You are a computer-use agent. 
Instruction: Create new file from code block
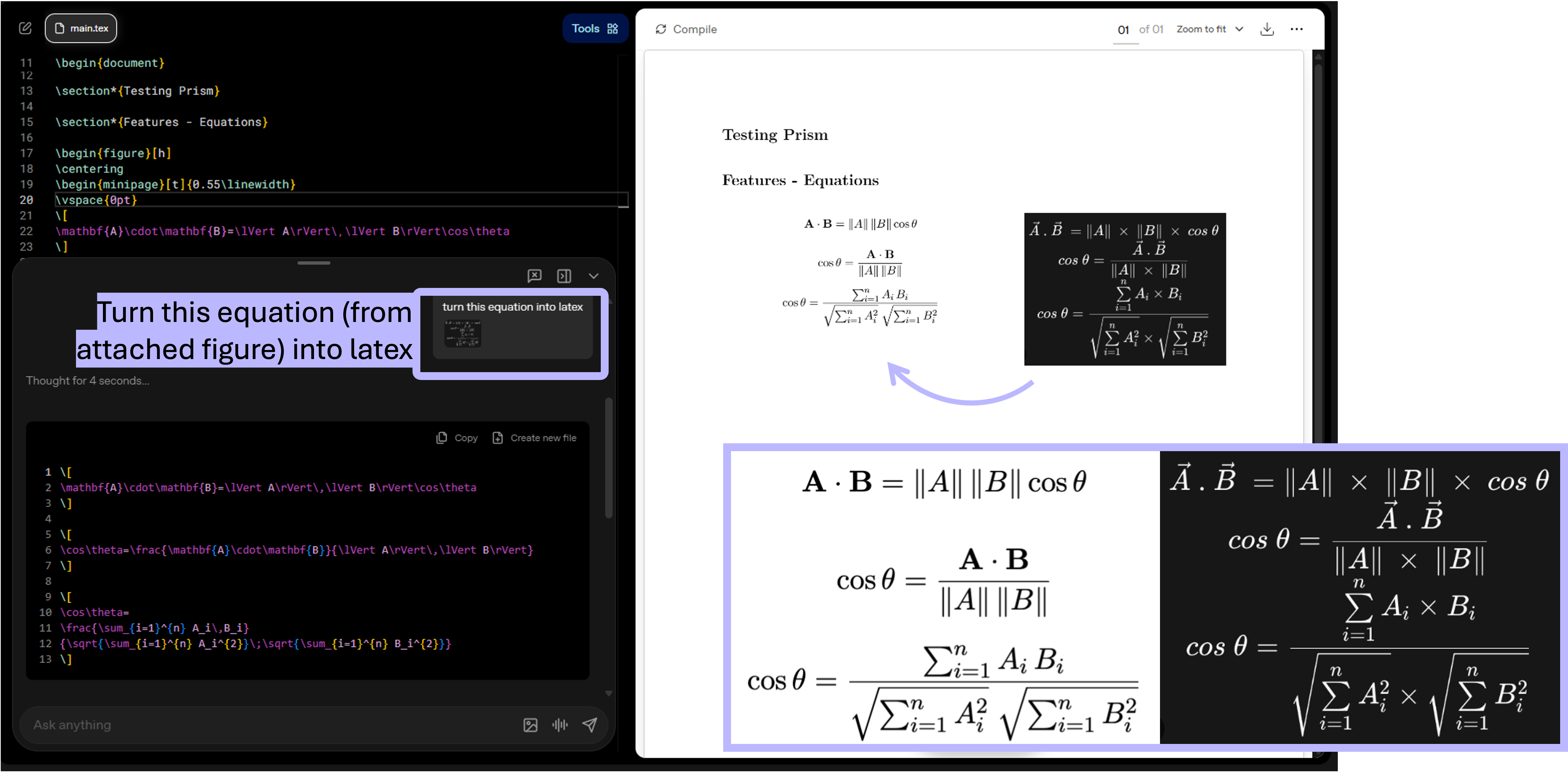coord(534,438)
